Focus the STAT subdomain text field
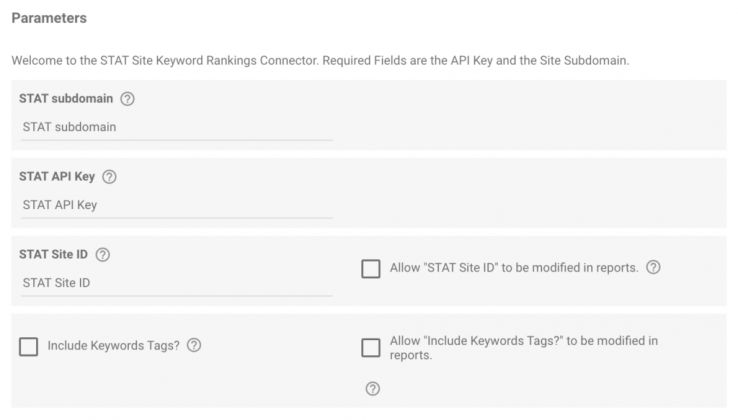 [x=176, y=127]
